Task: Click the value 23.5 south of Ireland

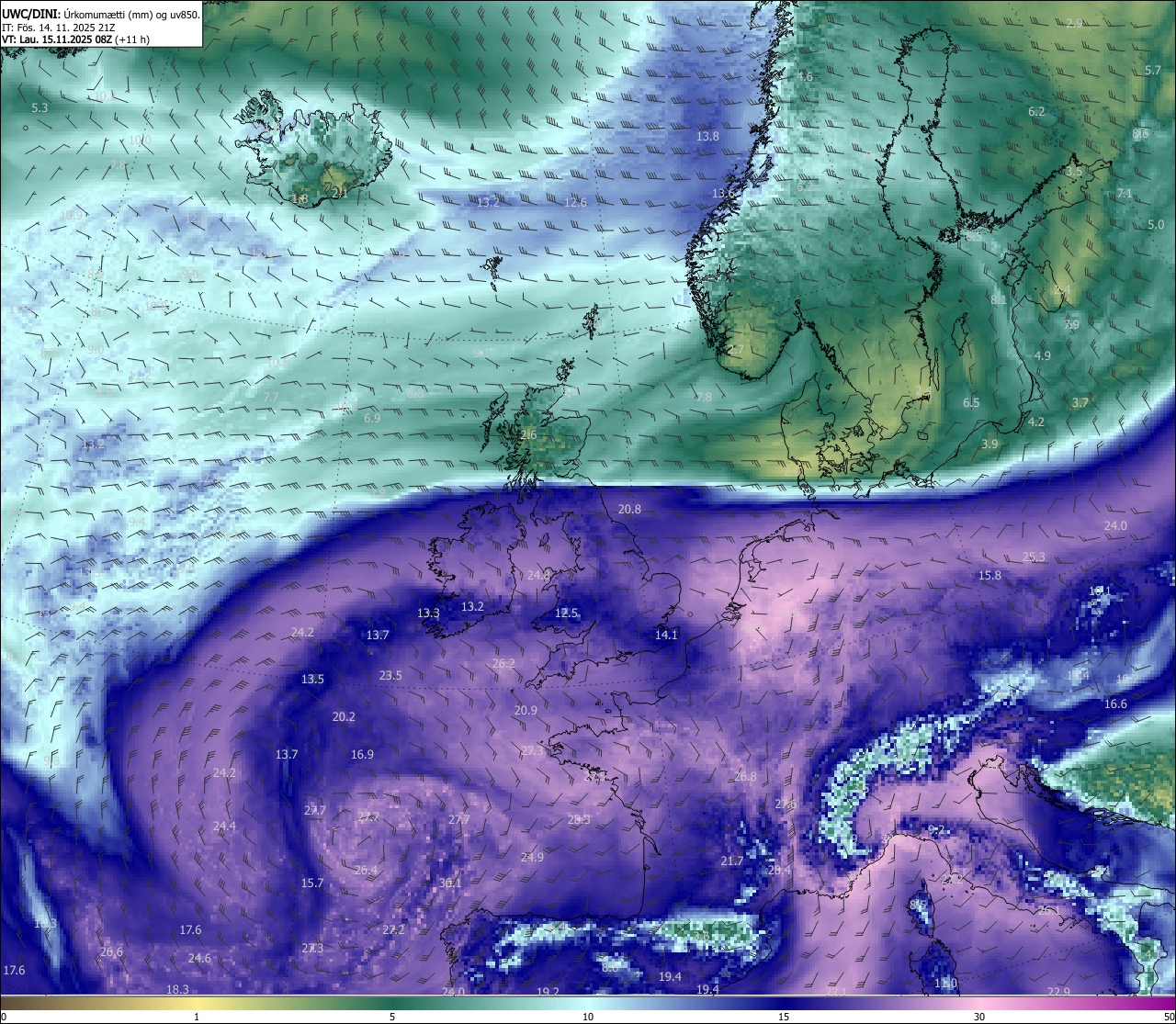Action: tap(390, 675)
